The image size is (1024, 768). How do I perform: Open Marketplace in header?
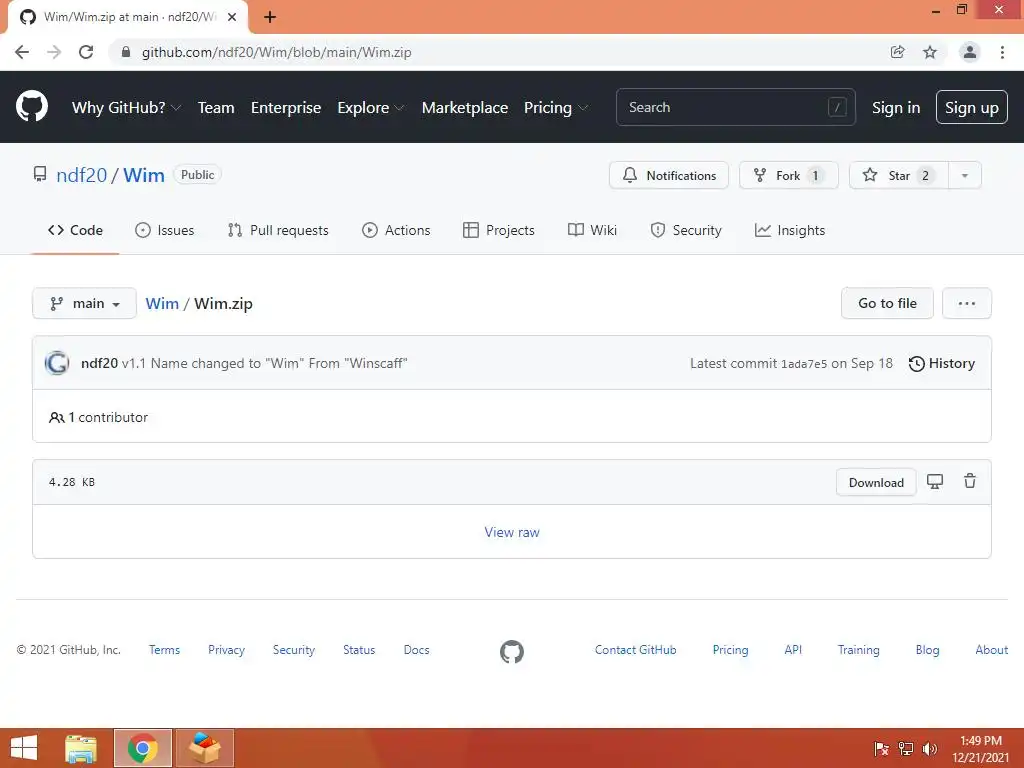(x=465, y=107)
